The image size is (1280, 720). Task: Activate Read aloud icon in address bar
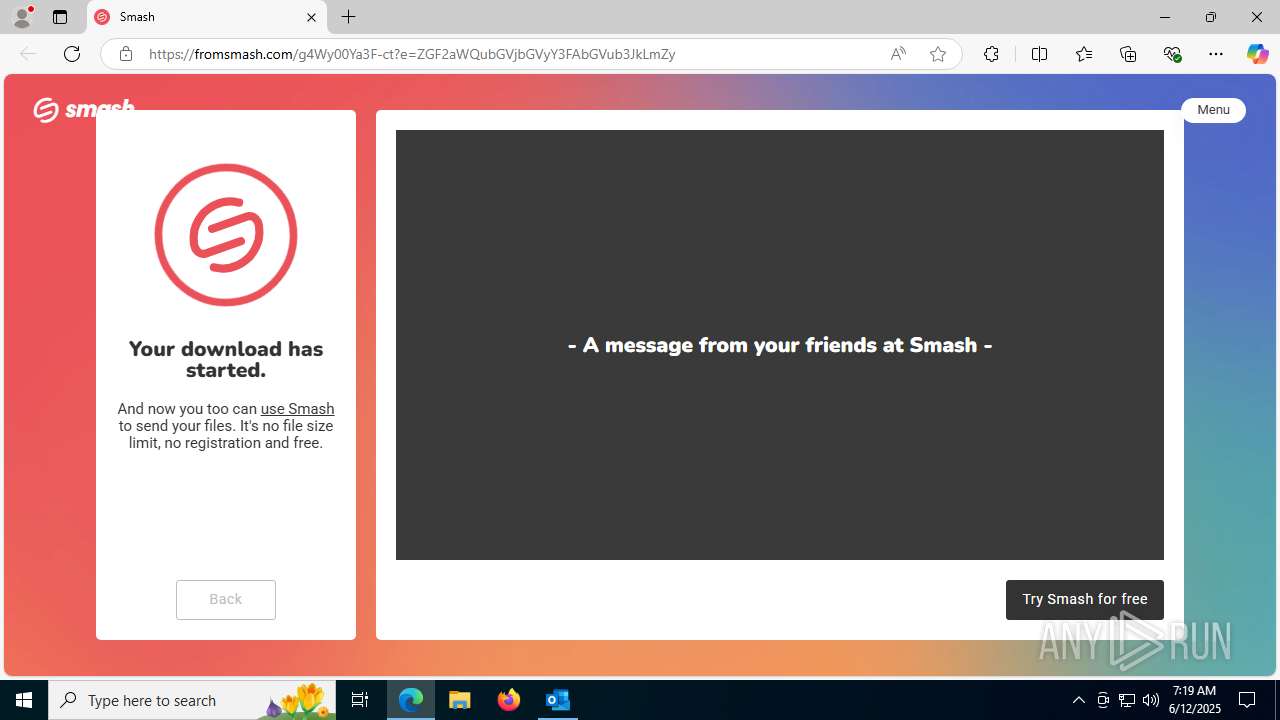tap(898, 54)
